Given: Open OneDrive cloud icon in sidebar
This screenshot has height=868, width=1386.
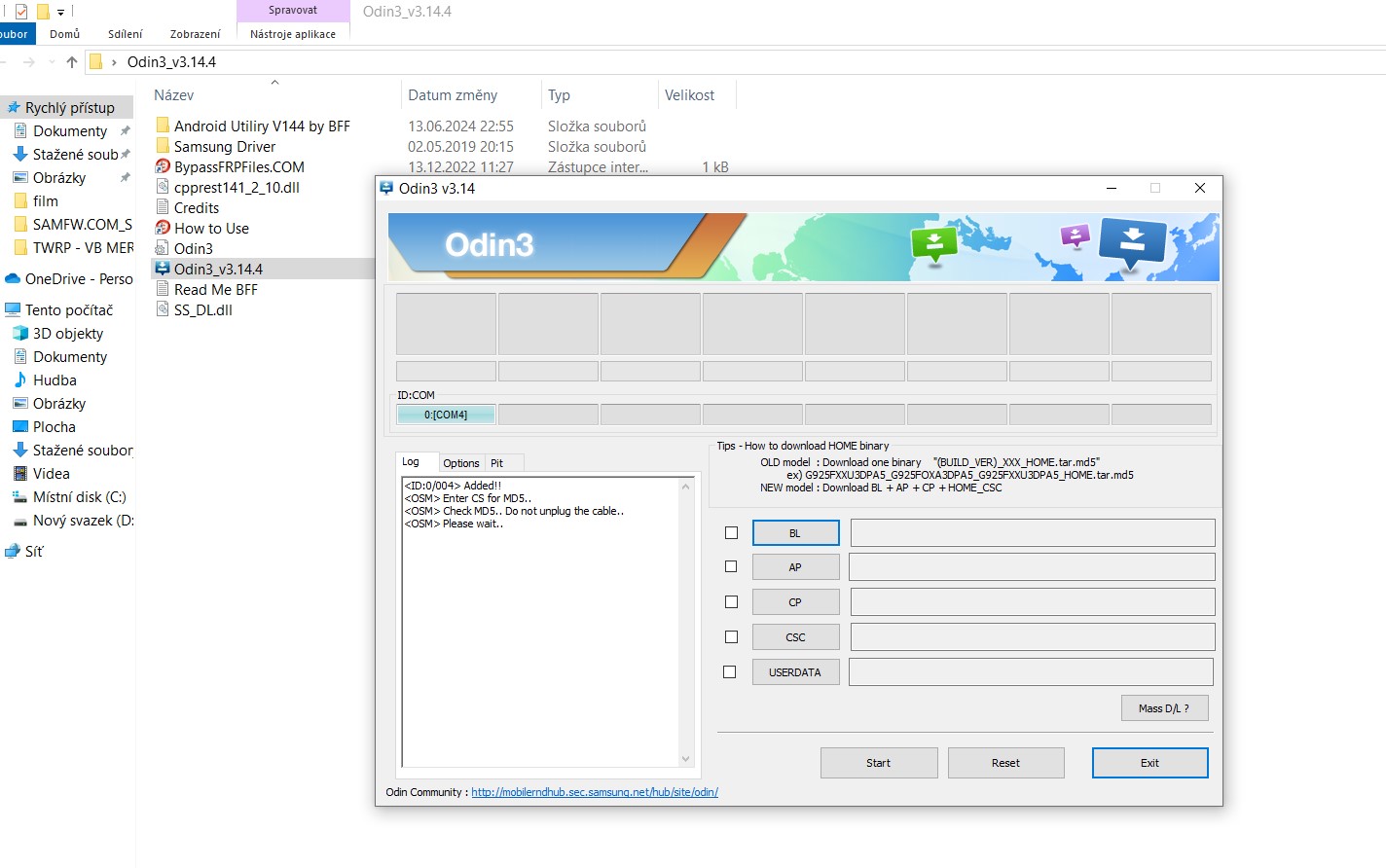Looking at the screenshot, I should (x=13, y=278).
